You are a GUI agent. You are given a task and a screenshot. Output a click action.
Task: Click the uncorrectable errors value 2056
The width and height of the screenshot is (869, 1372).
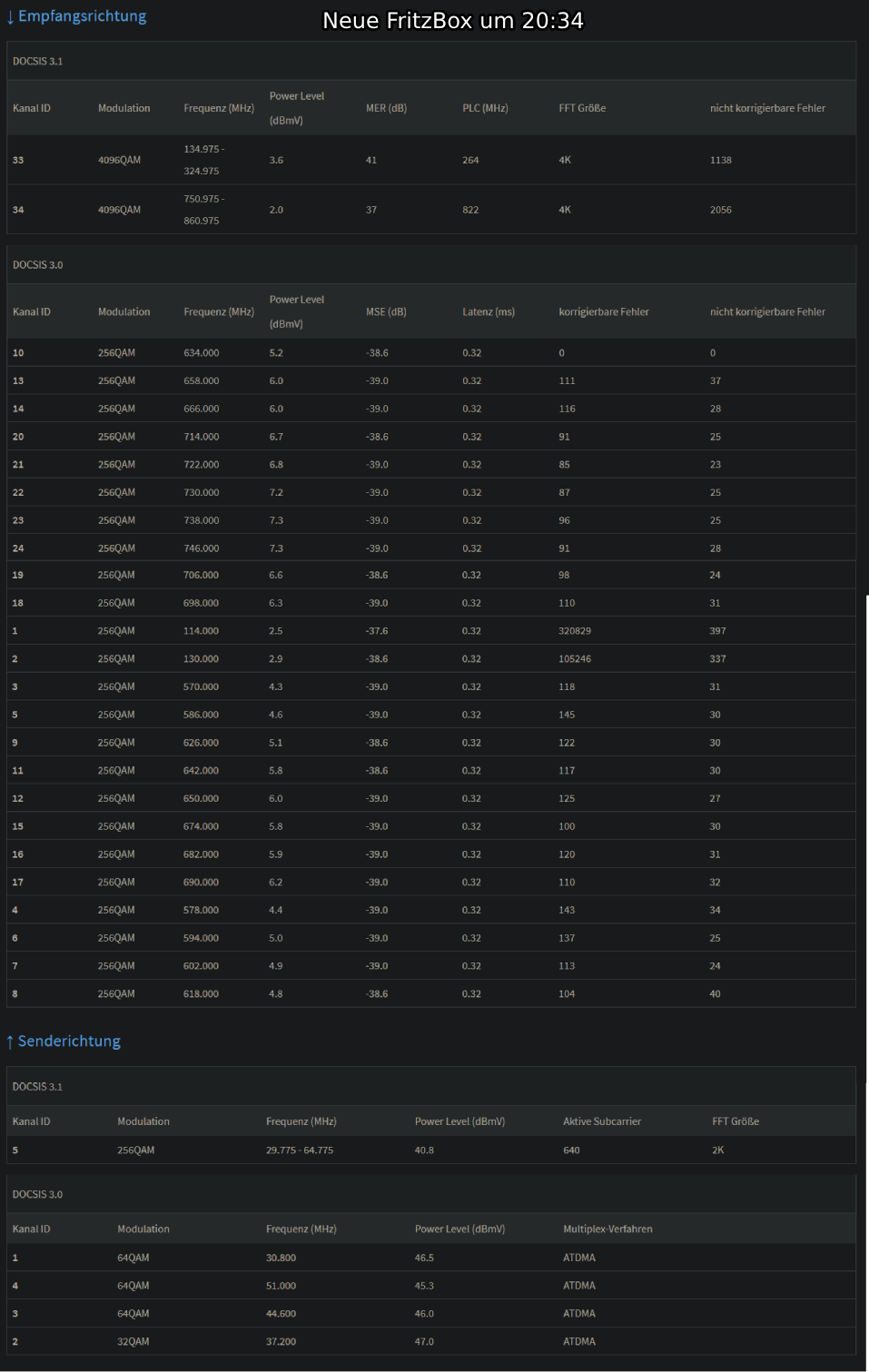coord(721,210)
